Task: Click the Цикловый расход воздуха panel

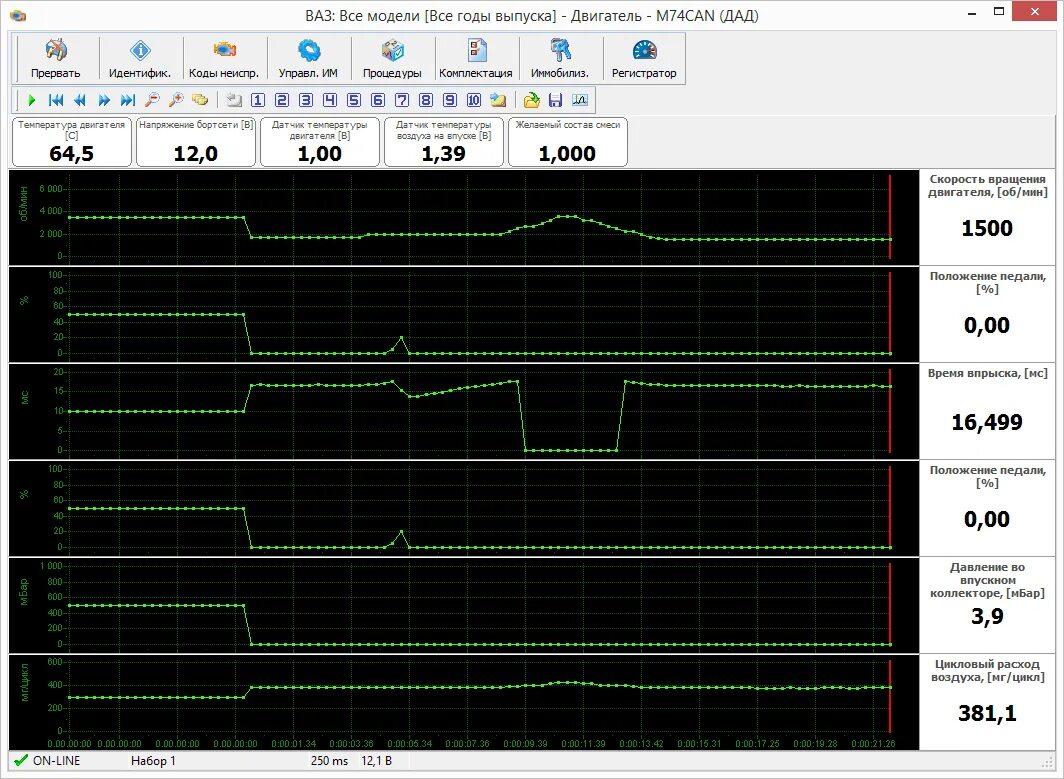Action: coord(987,702)
